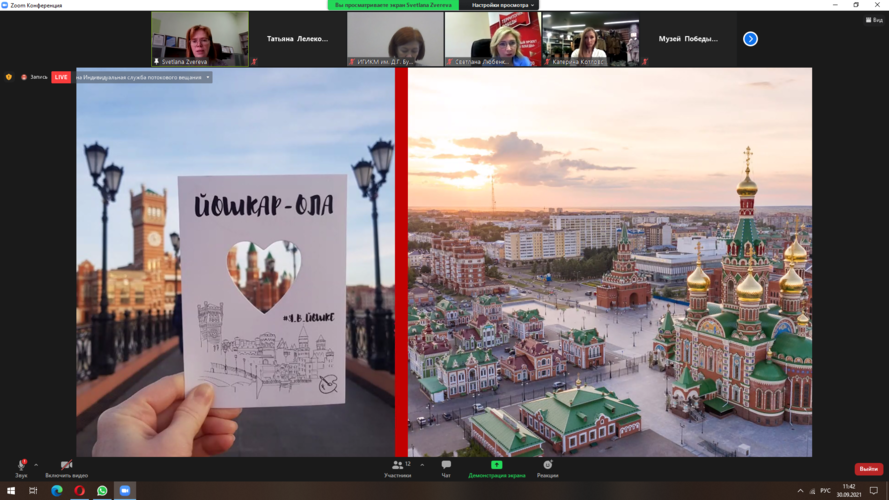Select the Татьяна Лелеко participant tile
This screenshot has height=500, width=889.
tap(297, 39)
